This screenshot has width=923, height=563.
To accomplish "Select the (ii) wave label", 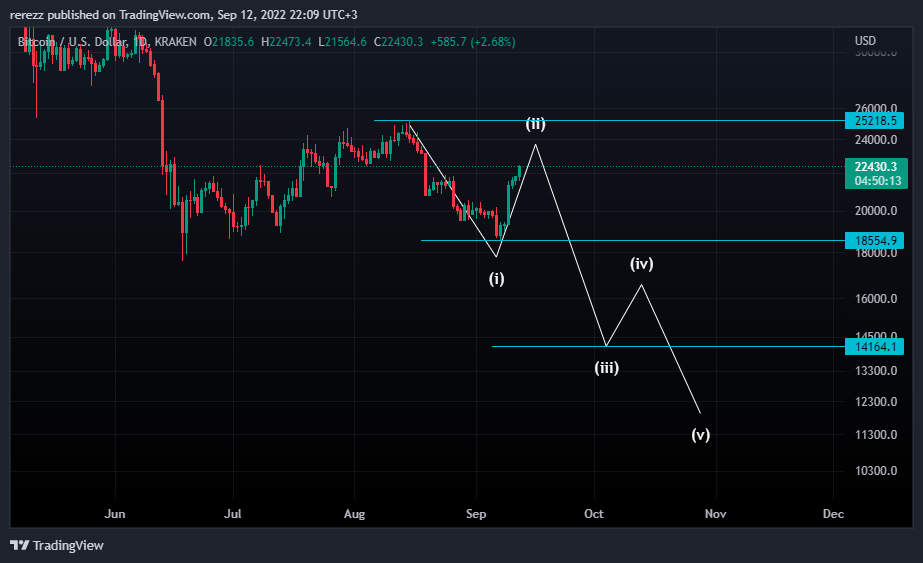I will pos(535,124).
